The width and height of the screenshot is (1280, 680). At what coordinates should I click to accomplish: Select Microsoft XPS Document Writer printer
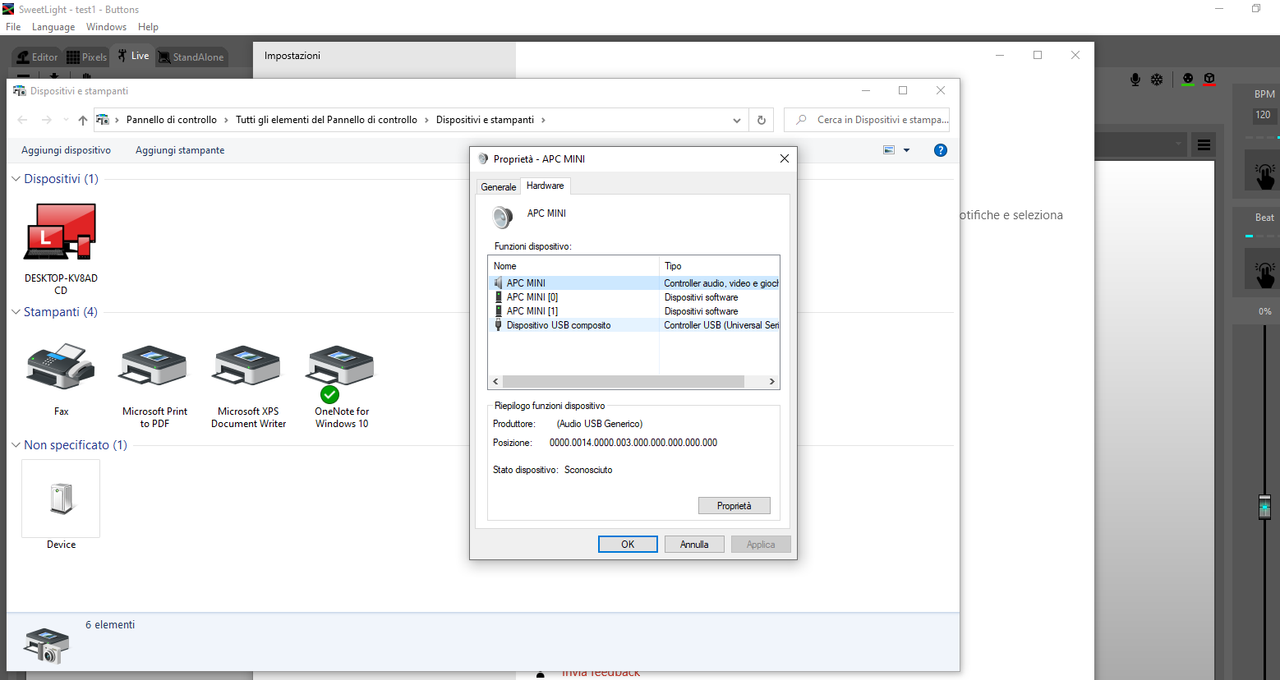pyautogui.click(x=248, y=386)
